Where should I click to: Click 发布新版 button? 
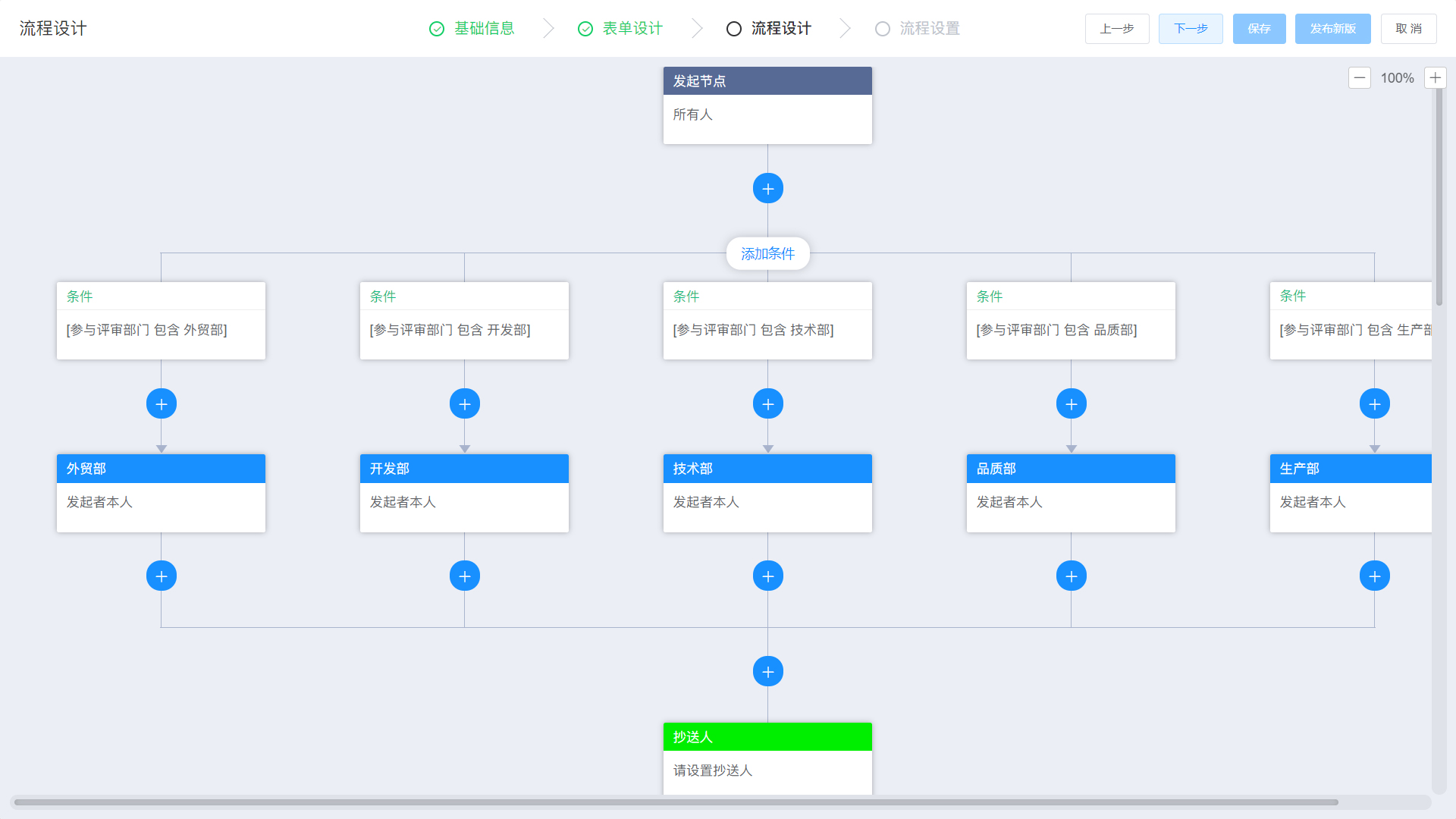[x=1332, y=29]
